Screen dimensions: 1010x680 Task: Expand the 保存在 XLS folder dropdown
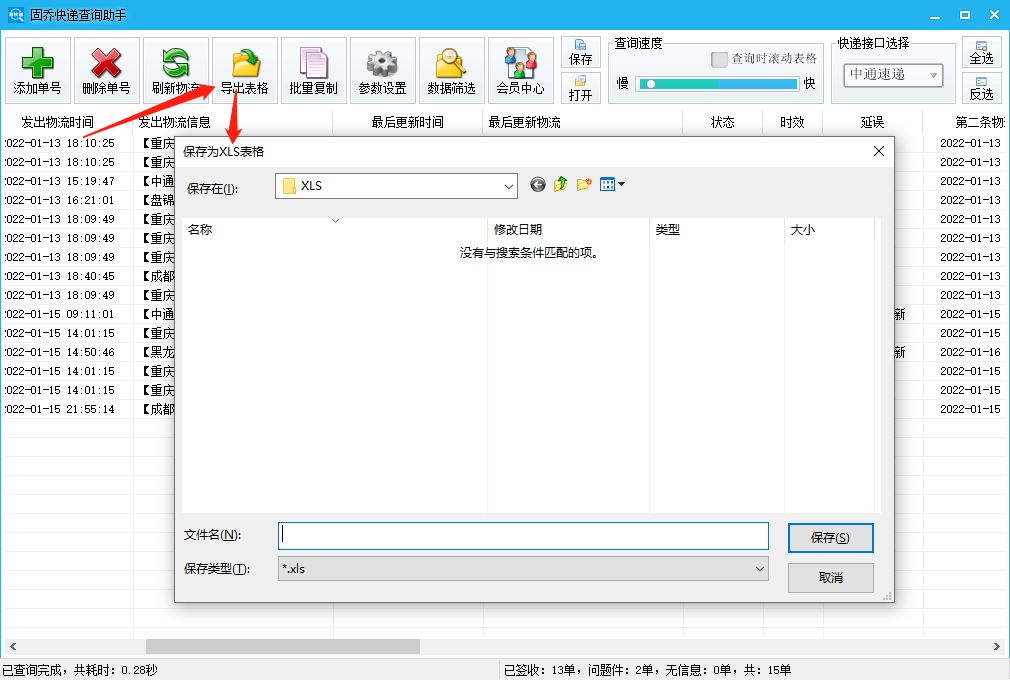[508, 186]
